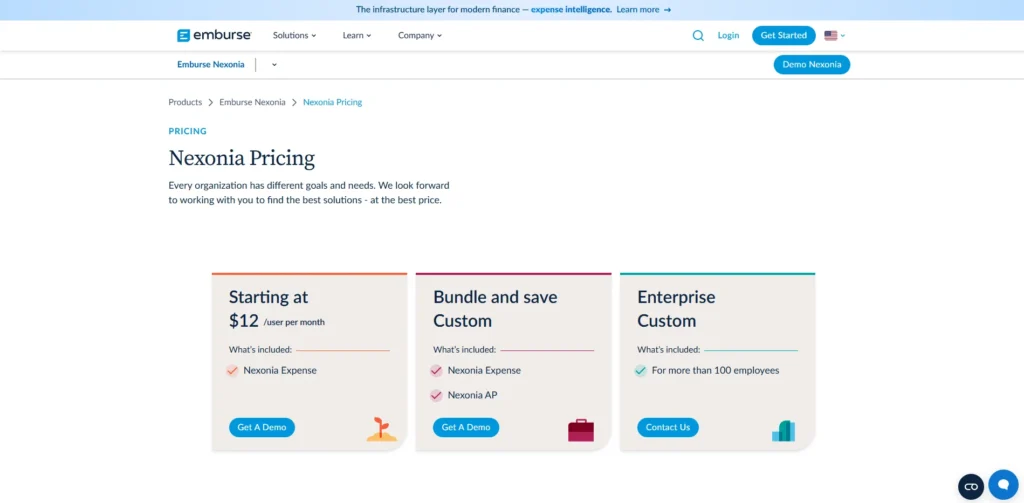The height and width of the screenshot is (503, 1024).
Task: Click the Login link
Action: (728, 35)
